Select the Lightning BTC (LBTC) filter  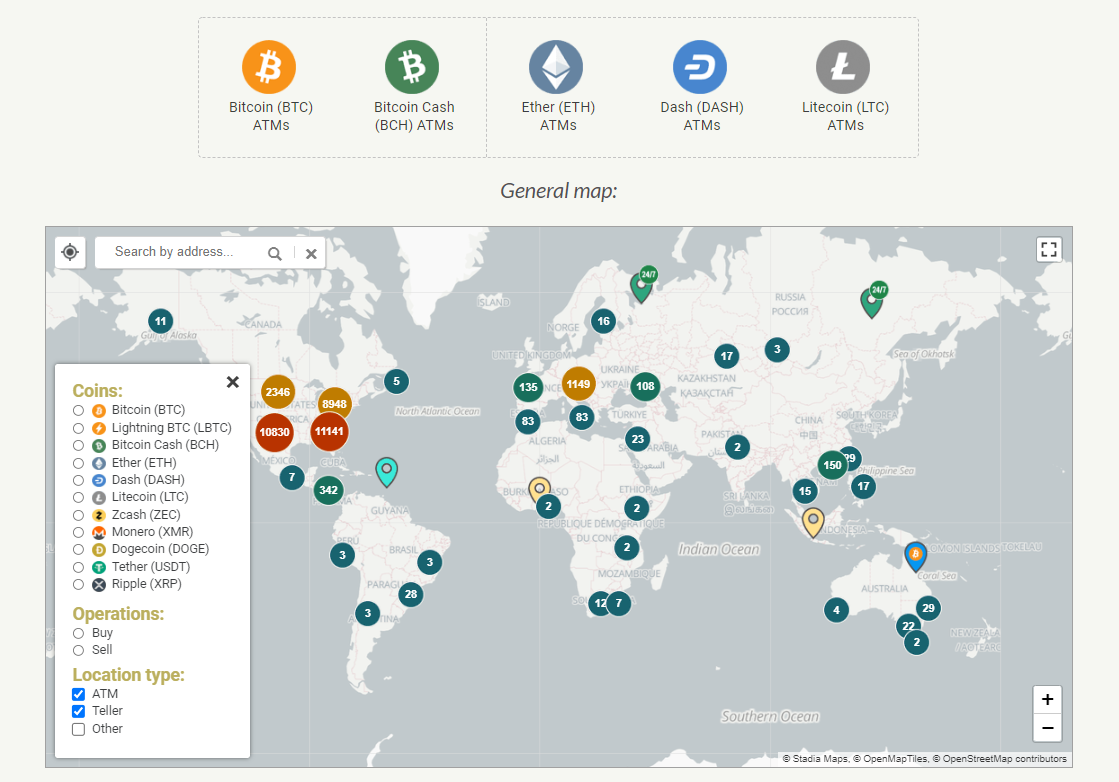tap(79, 428)
